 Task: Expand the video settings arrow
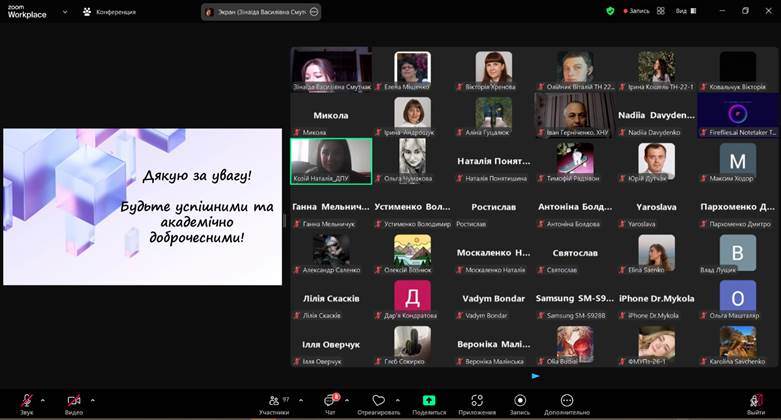tap(93, 400)
